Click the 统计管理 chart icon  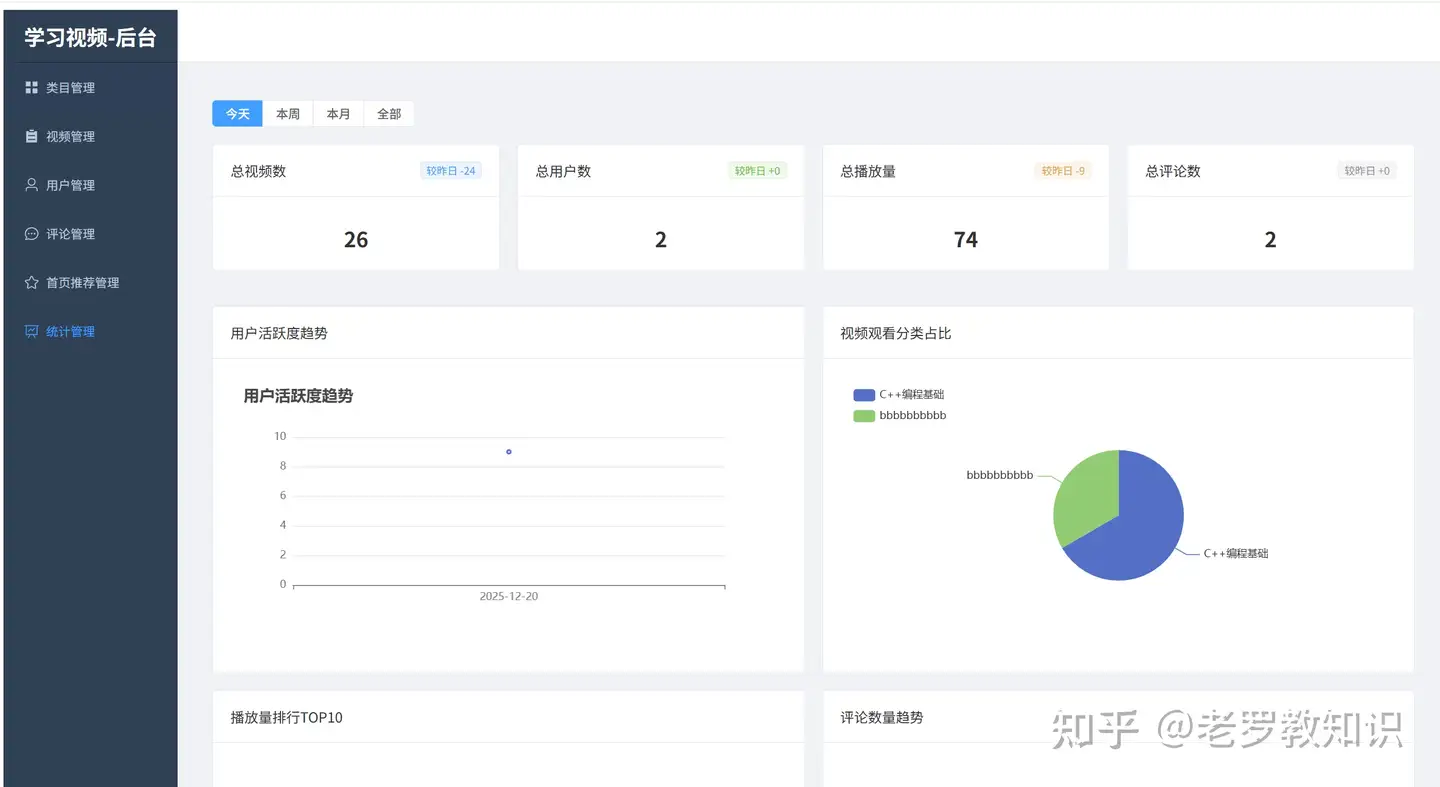coord(31,331)
